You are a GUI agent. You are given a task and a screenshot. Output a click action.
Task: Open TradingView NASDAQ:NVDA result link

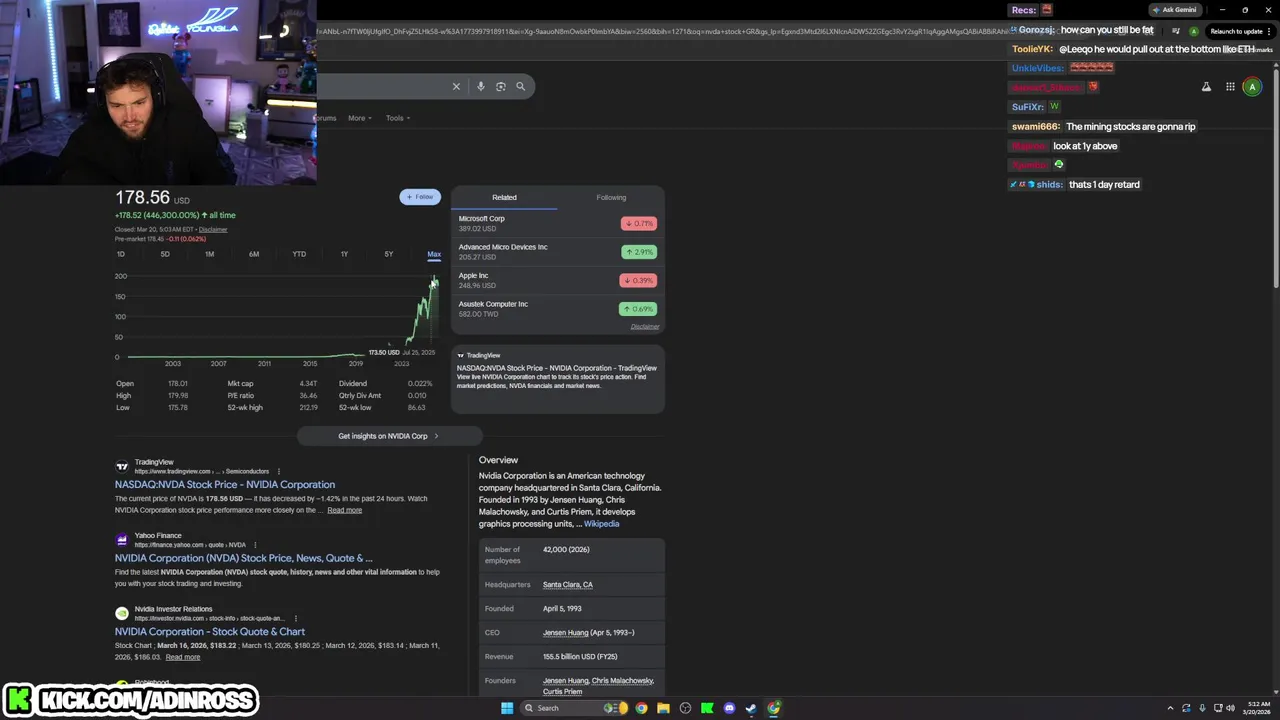[x=225, y=484]
